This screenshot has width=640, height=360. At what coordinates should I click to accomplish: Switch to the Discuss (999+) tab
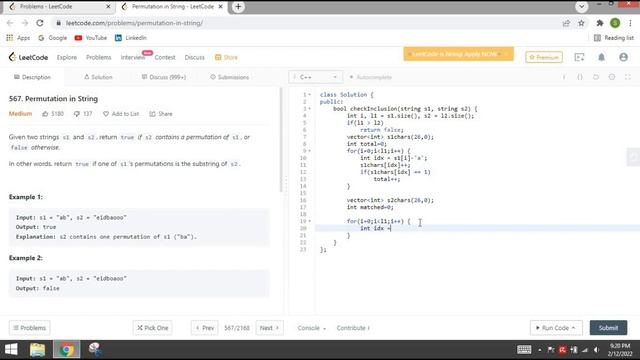coord(164,77)
